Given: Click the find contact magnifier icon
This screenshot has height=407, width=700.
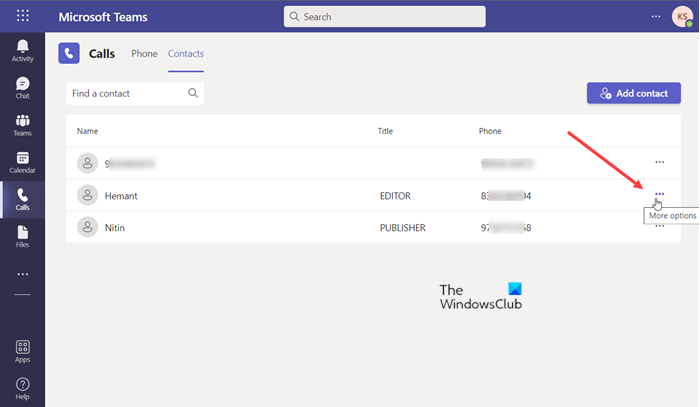Looking at the screenshot, I should pos(193,93).
